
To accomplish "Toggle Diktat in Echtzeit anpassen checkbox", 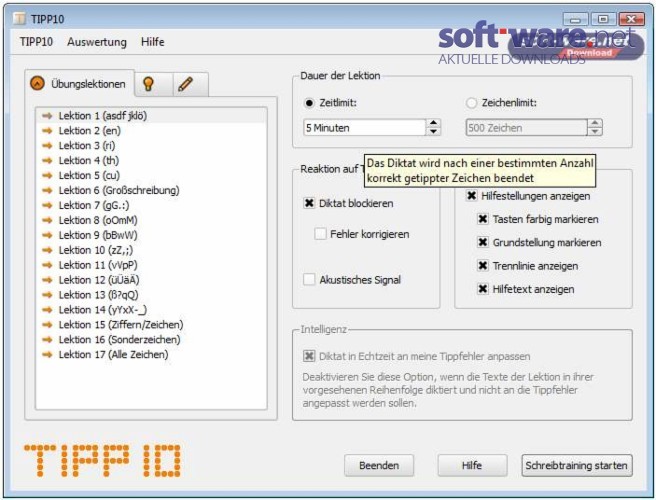I will (x=309, y=356).
